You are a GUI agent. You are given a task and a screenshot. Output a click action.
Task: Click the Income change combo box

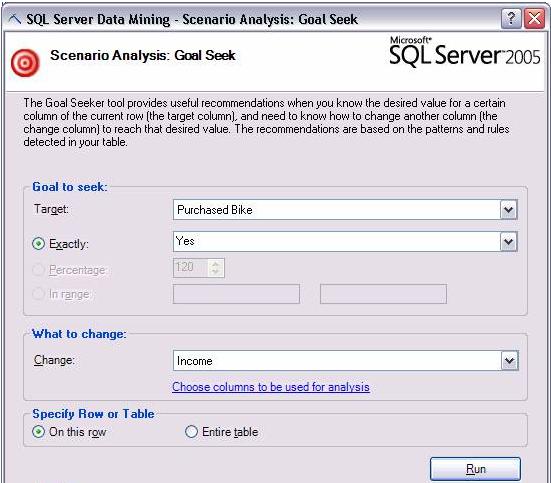pyautogui.click(x=346, y=361)
